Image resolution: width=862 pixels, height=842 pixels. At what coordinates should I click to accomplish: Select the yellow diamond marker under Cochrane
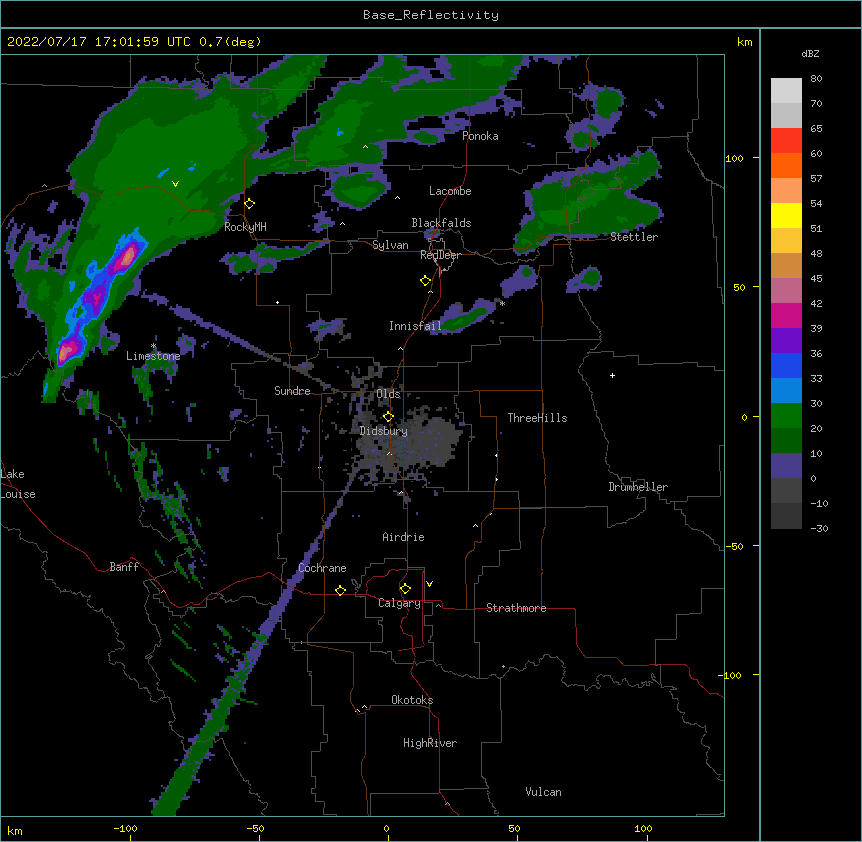(340, 590)
